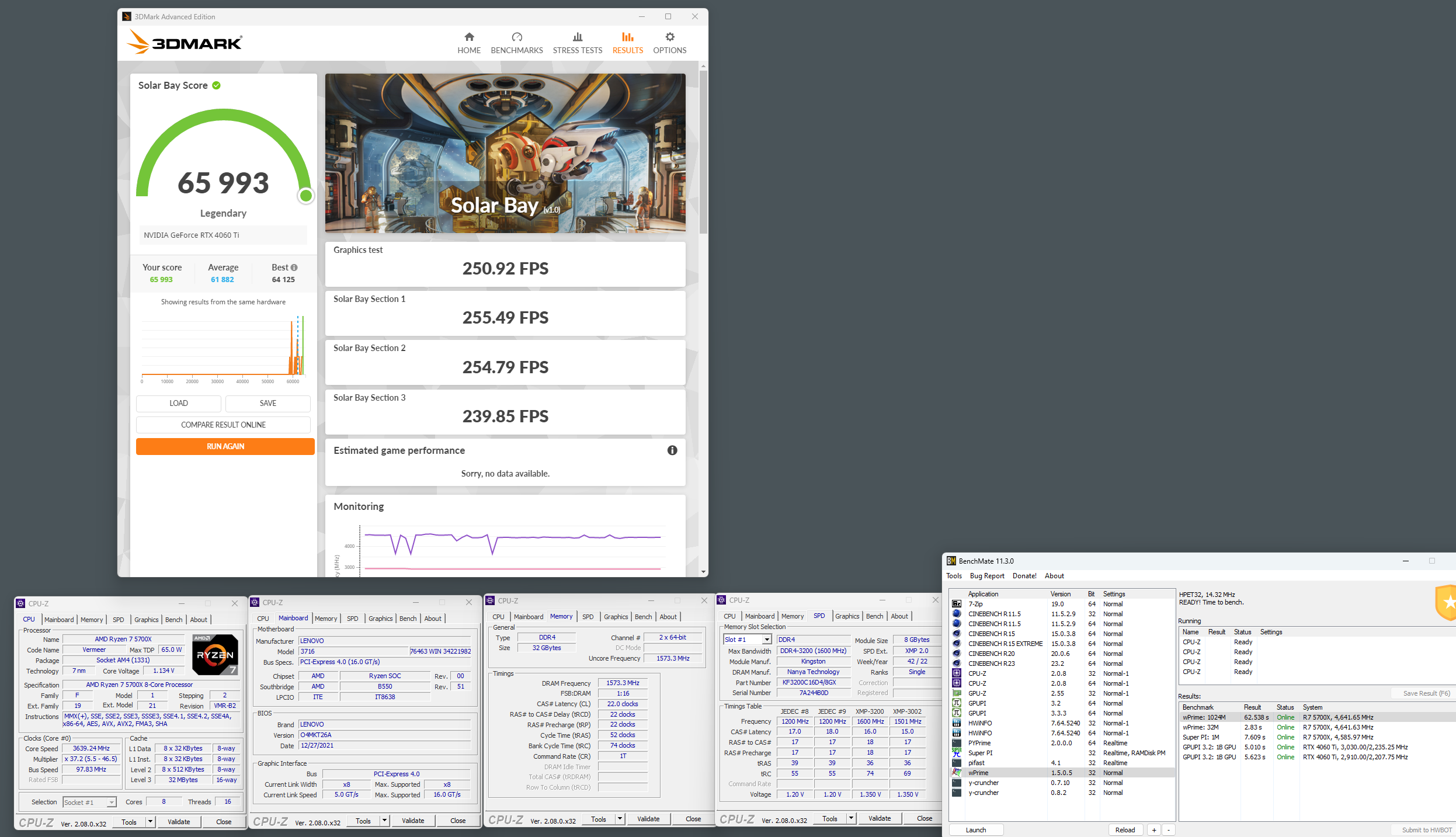Viewport: 1456px width, 837px height.
Task: Open STRESS TESTS in 3DMark navigation
Action: [577, 44]
